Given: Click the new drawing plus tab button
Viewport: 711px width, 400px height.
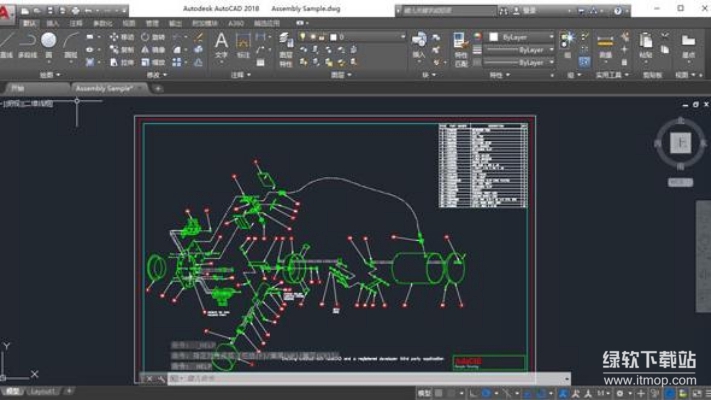Looking at the screenshot, I should 158,89.
